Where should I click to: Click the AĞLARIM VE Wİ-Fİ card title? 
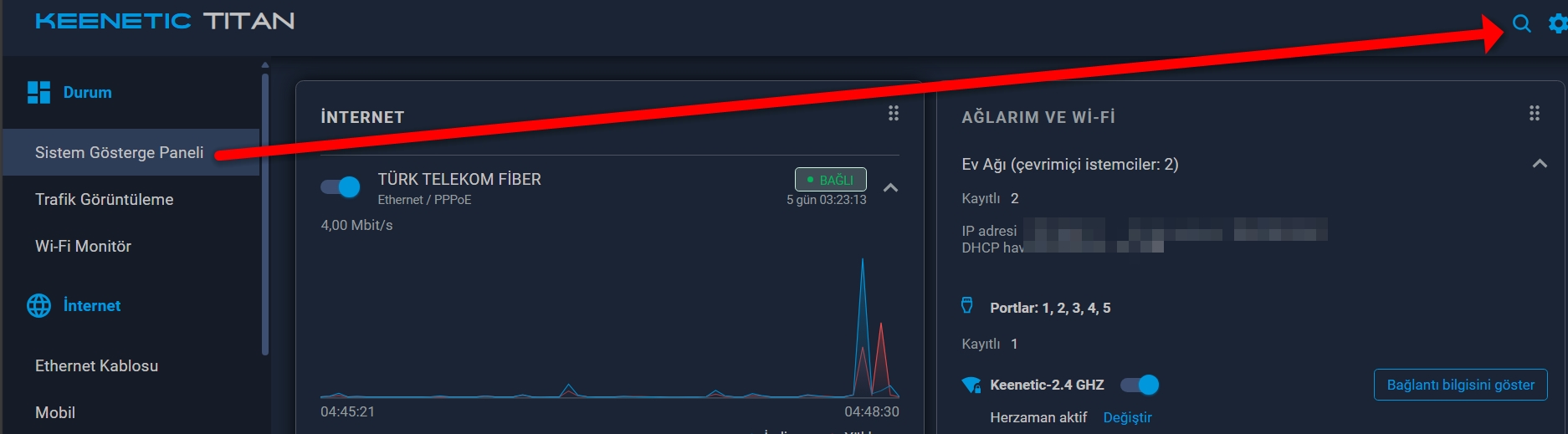point(1038,117)
